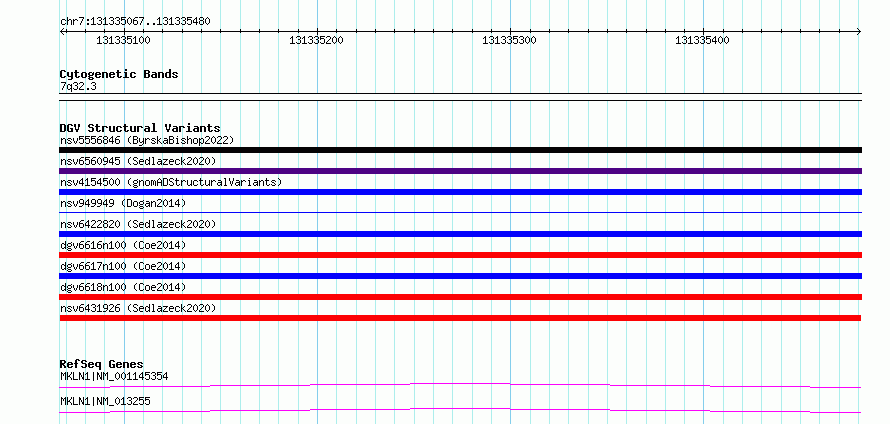Click the red bar under nsv6431926
The width and height of the screenshot is (890, 424).
tap(460, 318)
